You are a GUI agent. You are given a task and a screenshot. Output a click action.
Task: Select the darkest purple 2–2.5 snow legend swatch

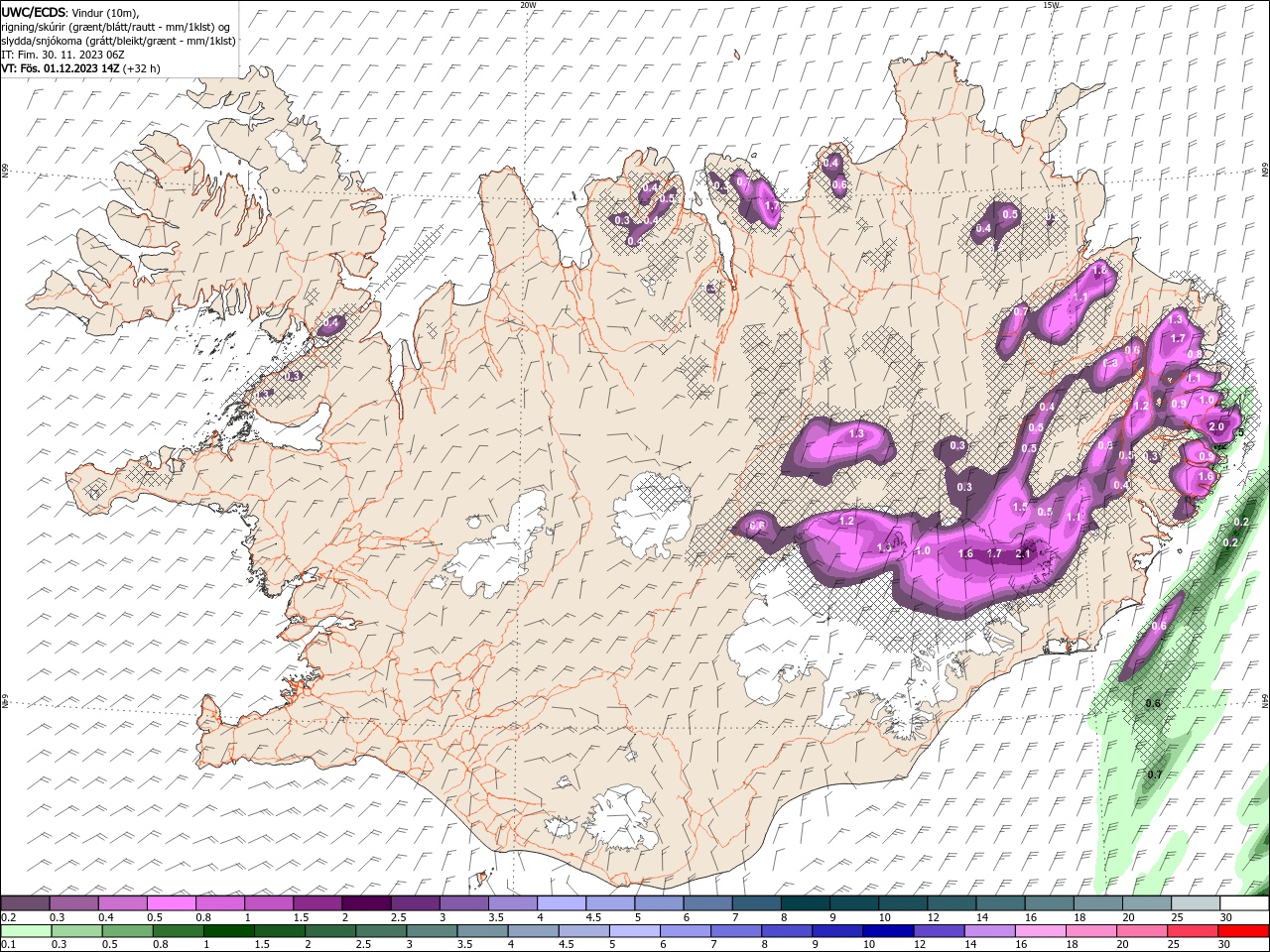(366, 903)
